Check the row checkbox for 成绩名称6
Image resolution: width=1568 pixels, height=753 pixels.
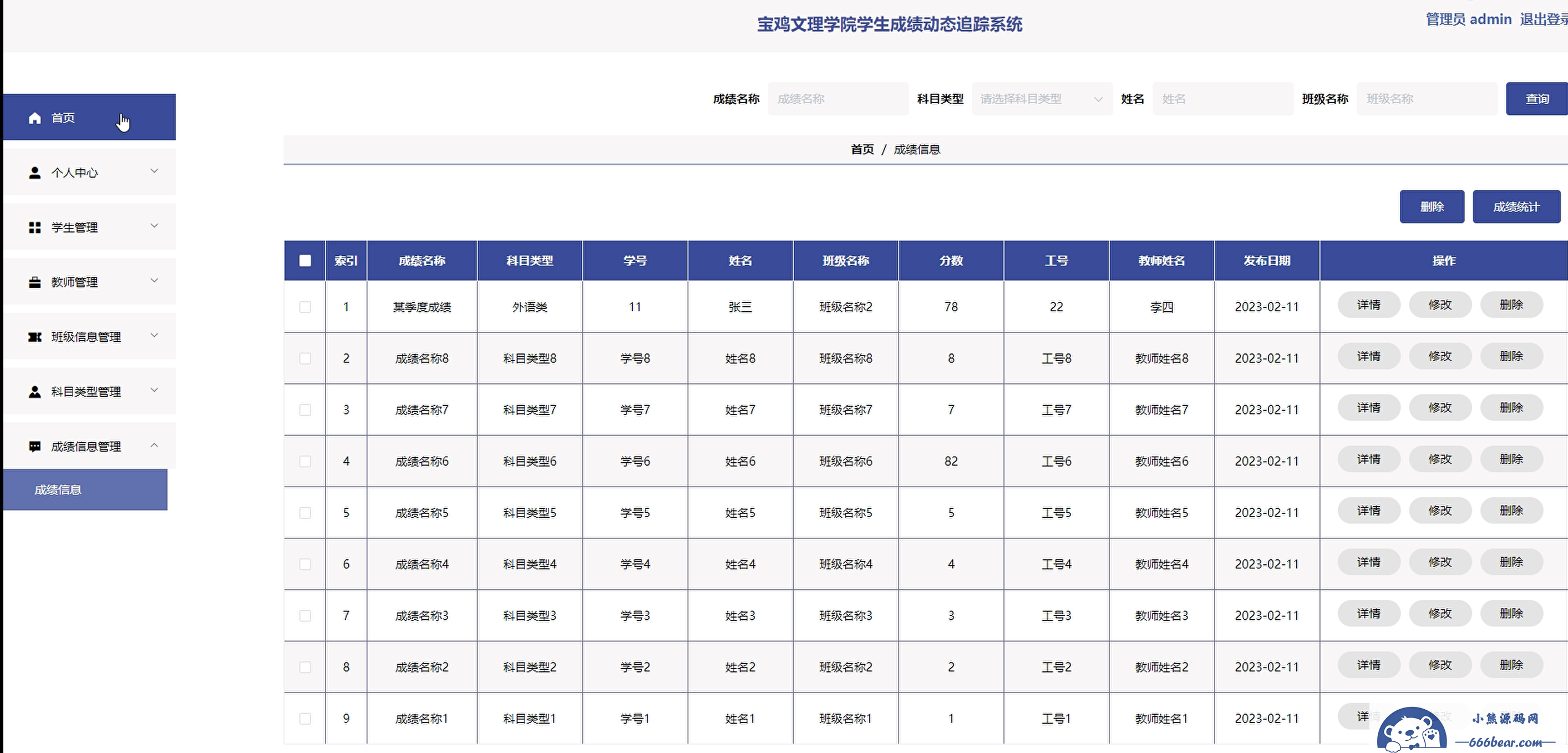pyautogui.click(x=305, y=461)
